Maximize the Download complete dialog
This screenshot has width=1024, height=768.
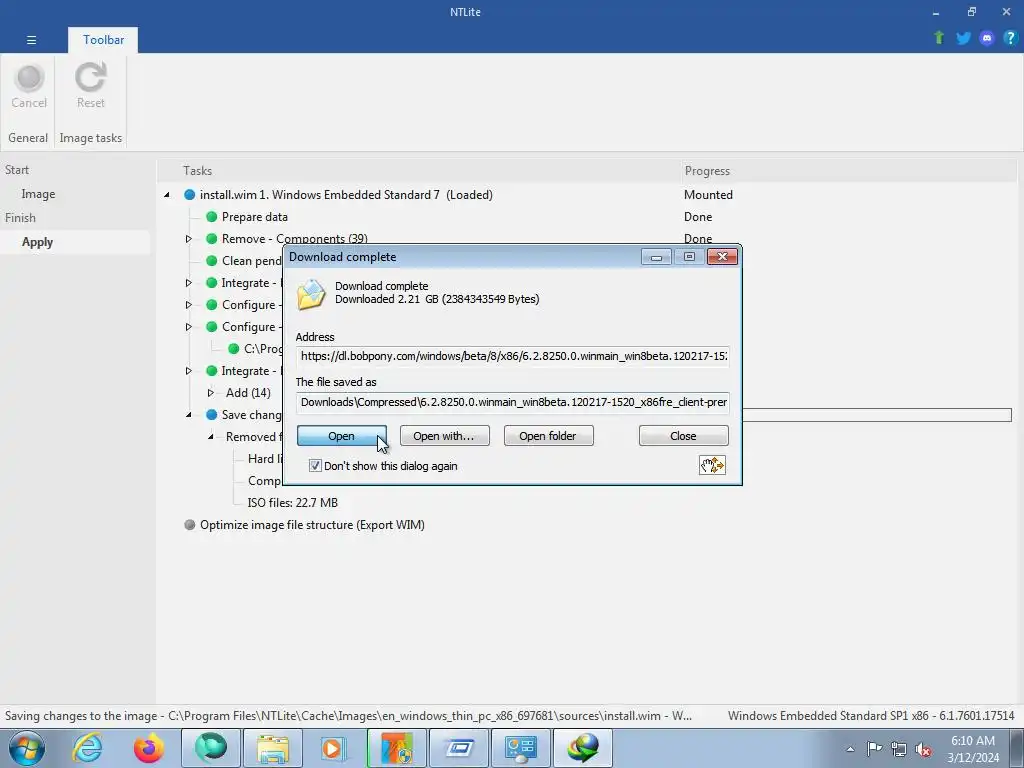(x=689, y=257)
